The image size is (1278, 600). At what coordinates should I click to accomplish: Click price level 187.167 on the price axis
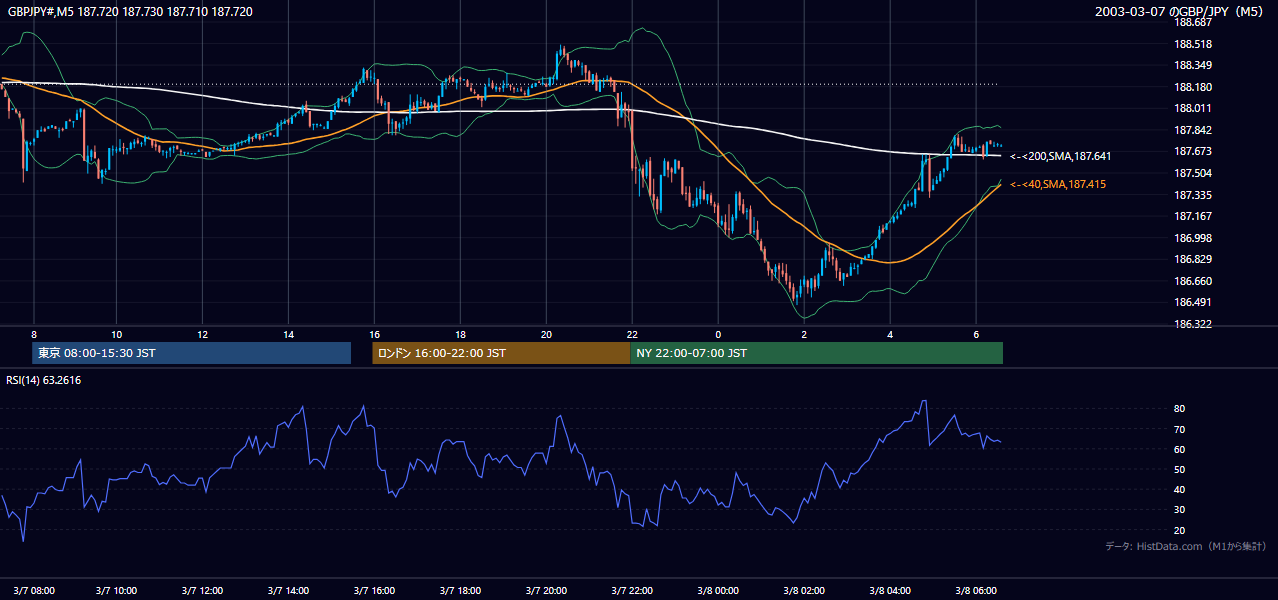[x=1192, y=216]
